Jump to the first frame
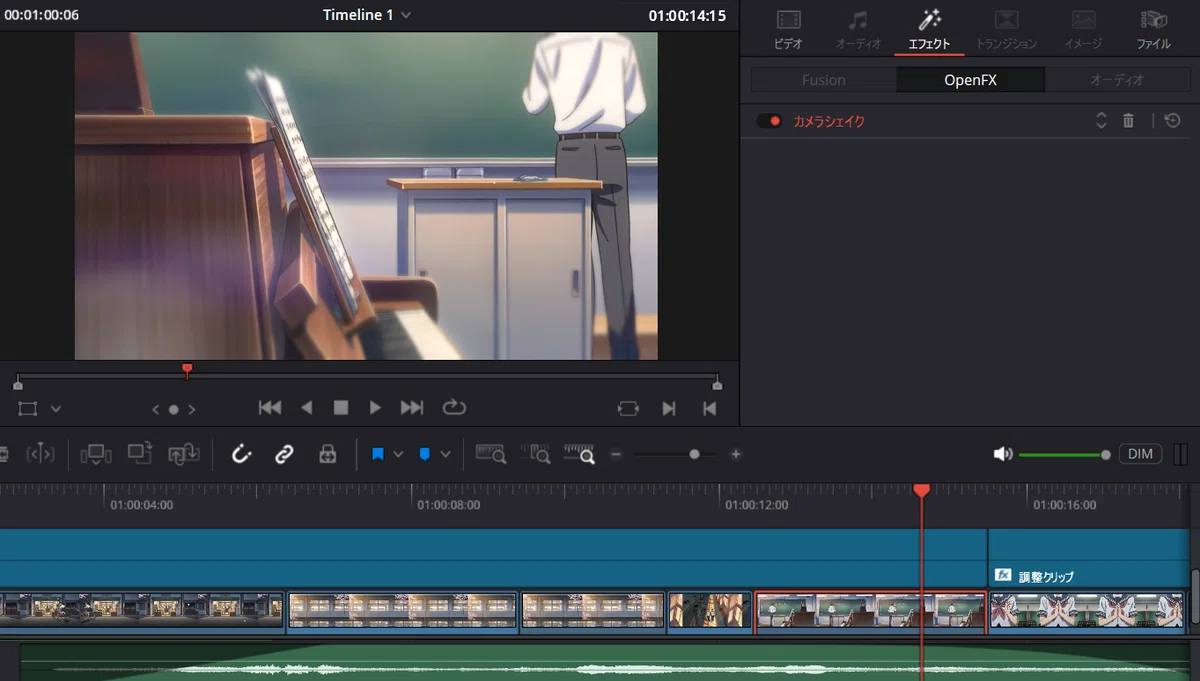The image size is (1200, 681). click(270, 408)
